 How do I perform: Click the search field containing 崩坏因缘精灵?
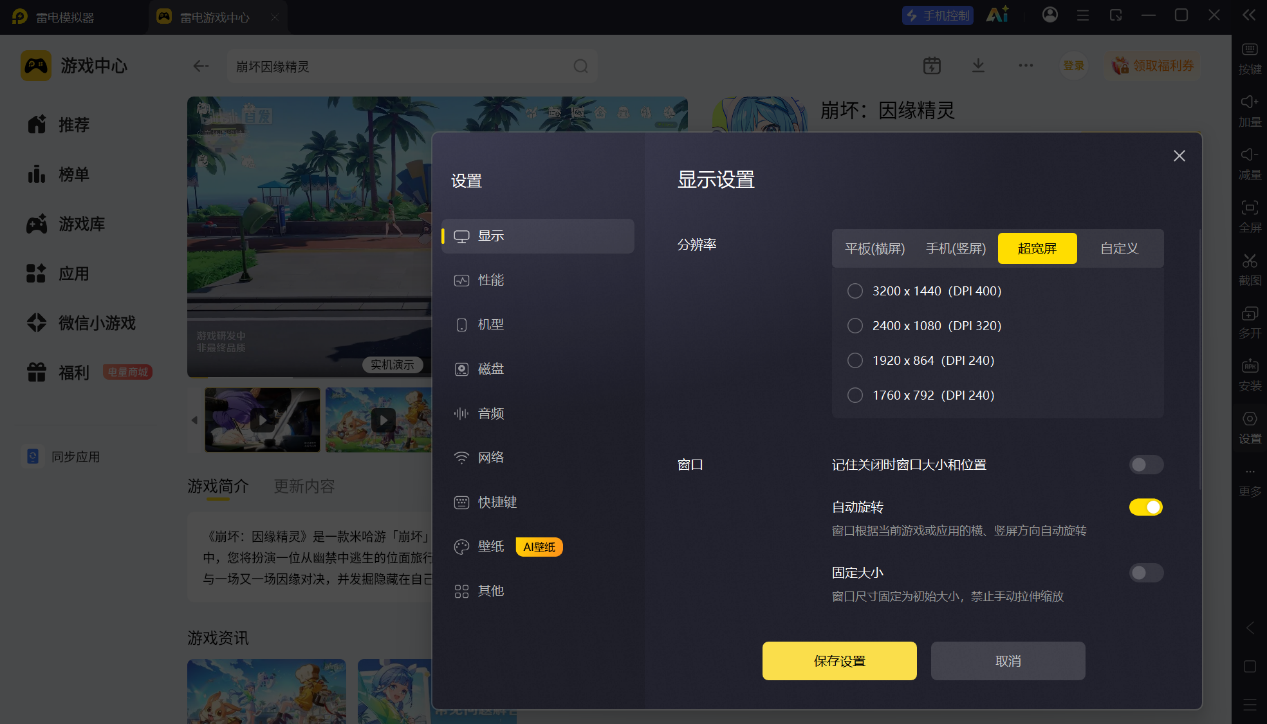(x=412, y=66)
